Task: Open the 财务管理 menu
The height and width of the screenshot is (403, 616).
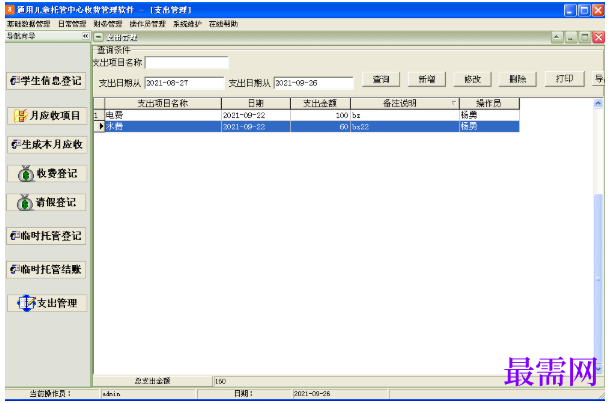Action: coord(108,24)
